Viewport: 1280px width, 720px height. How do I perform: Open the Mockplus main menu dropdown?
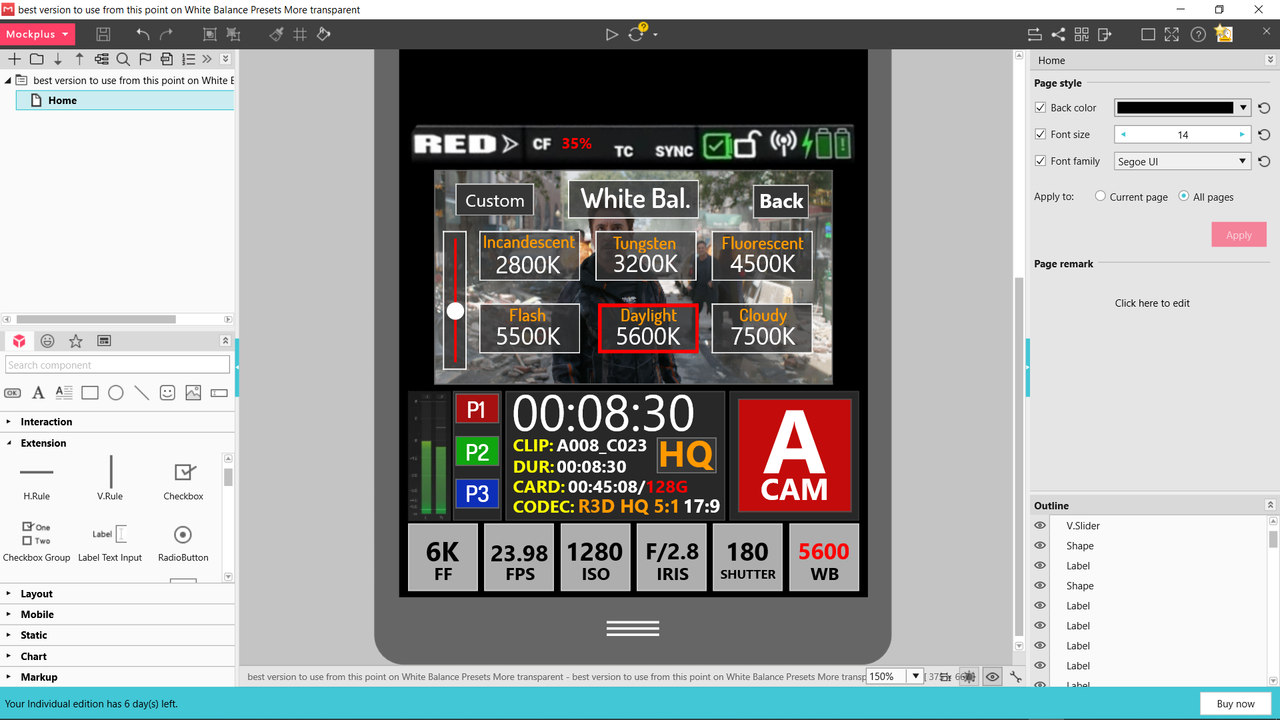click(37, 34)
